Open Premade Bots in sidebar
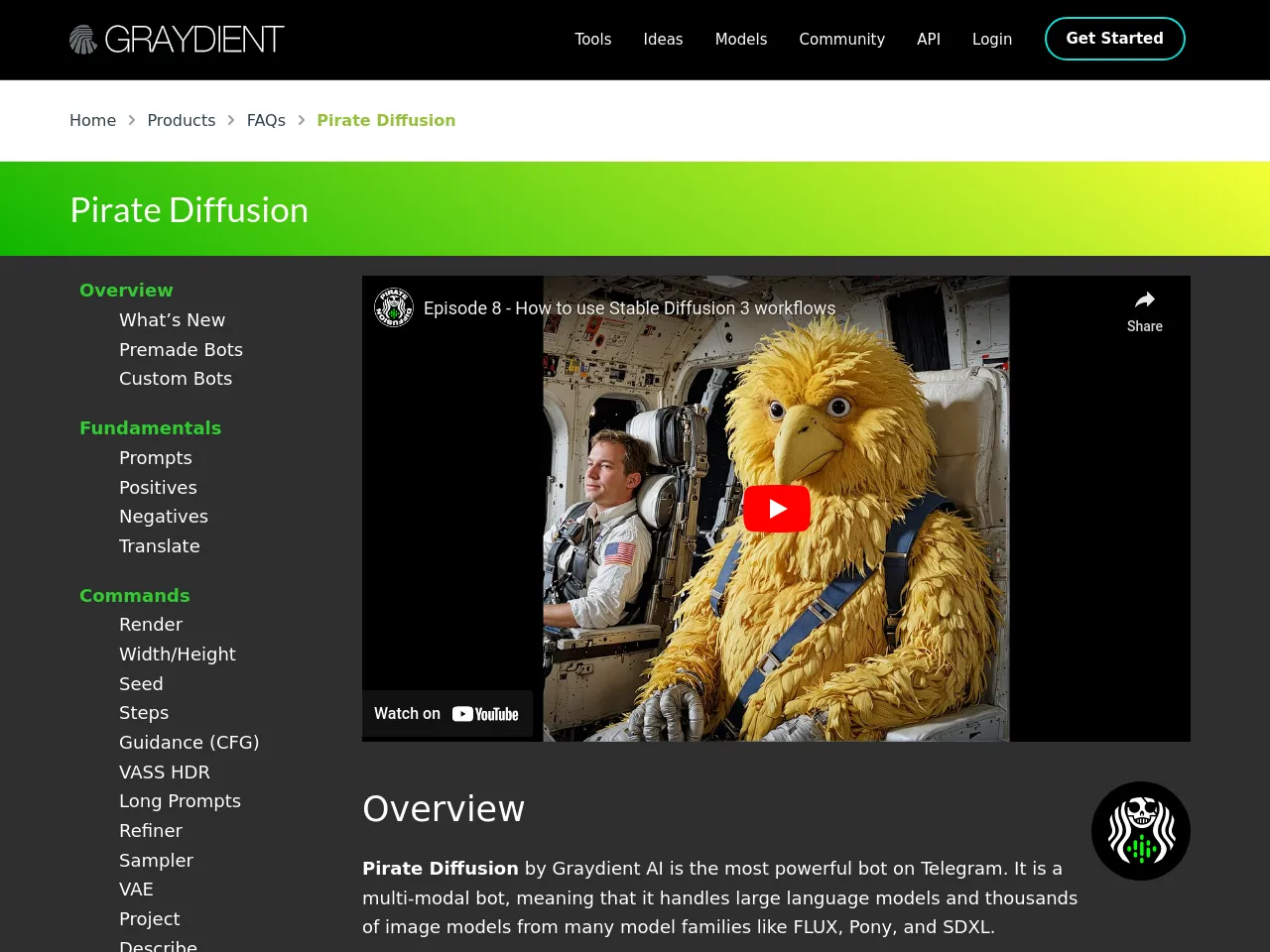The width and height of the screenshot is (1270, 952). [x=181, y=350]
